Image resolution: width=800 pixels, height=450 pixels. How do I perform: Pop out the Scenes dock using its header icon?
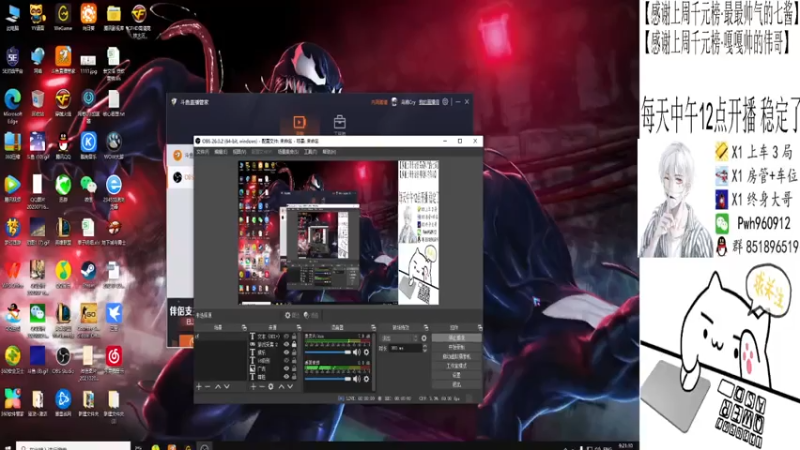[x=244, y=328]
